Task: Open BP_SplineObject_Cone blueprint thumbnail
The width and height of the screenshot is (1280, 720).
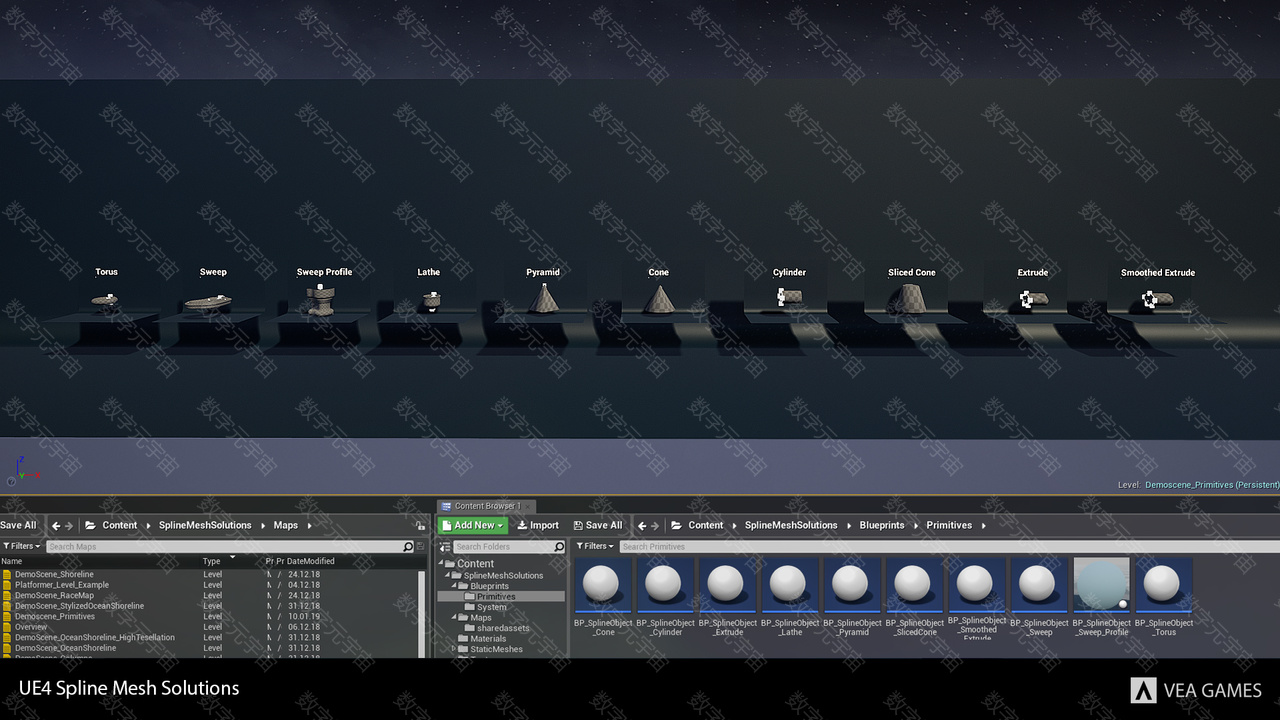Action: 602,585
